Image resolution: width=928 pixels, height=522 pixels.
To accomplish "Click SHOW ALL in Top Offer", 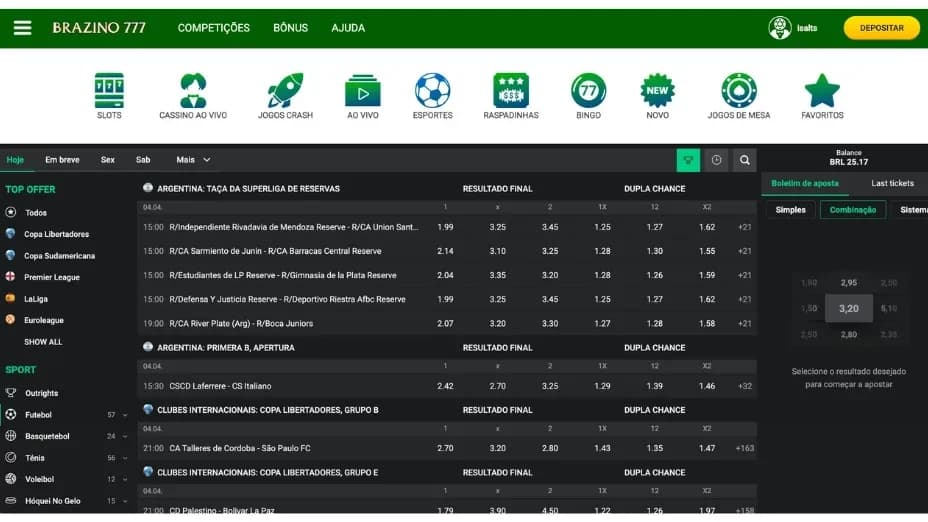I will coord(43,342).
